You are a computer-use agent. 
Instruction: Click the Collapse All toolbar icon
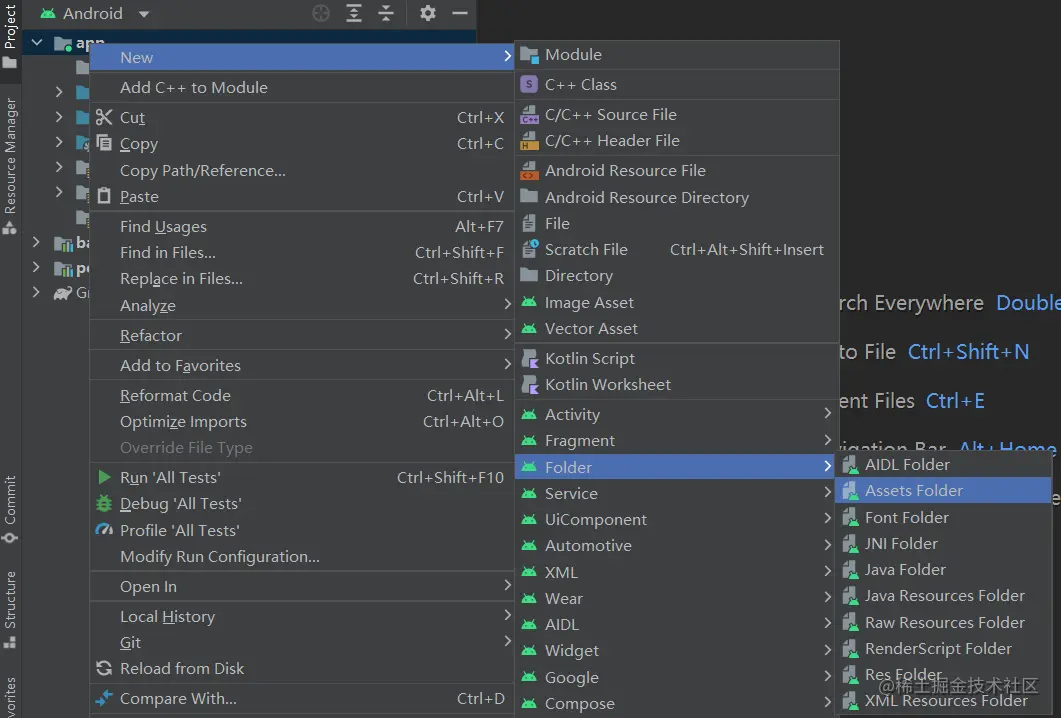386,13
